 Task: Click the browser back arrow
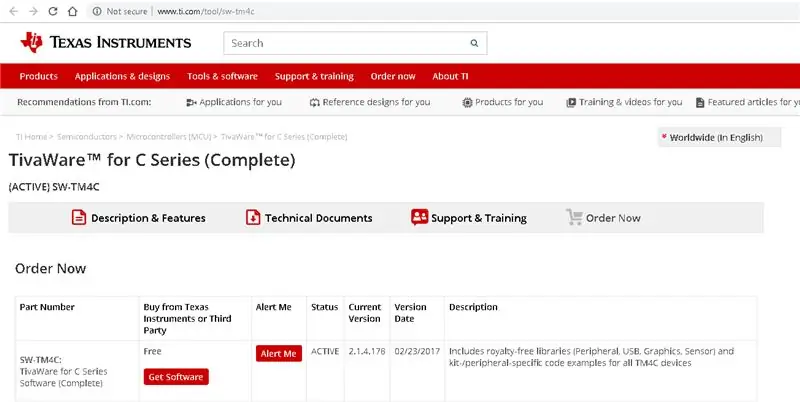14,11
